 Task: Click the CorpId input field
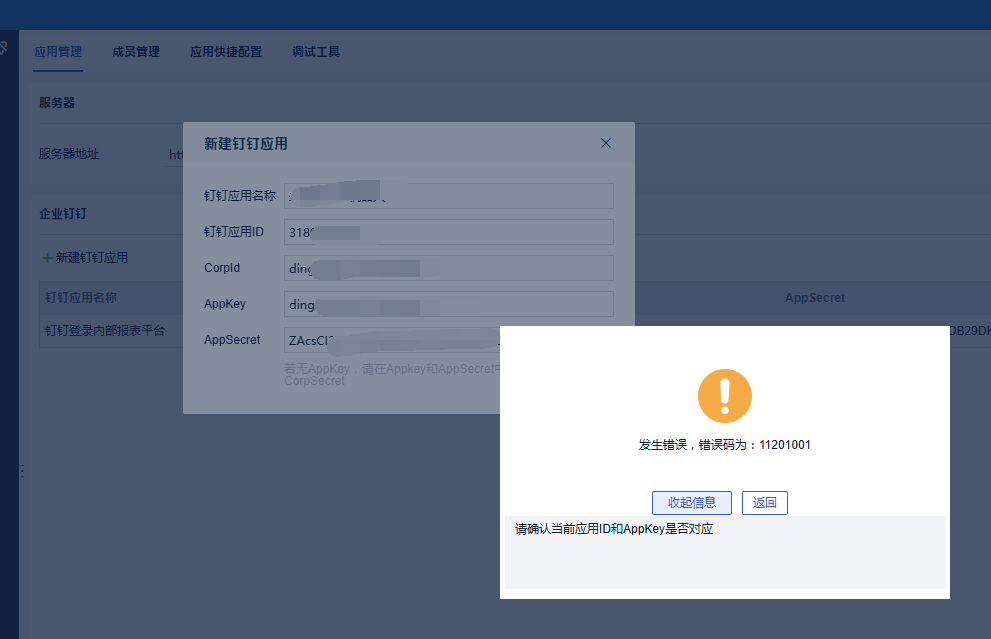[x=449, y=268]
